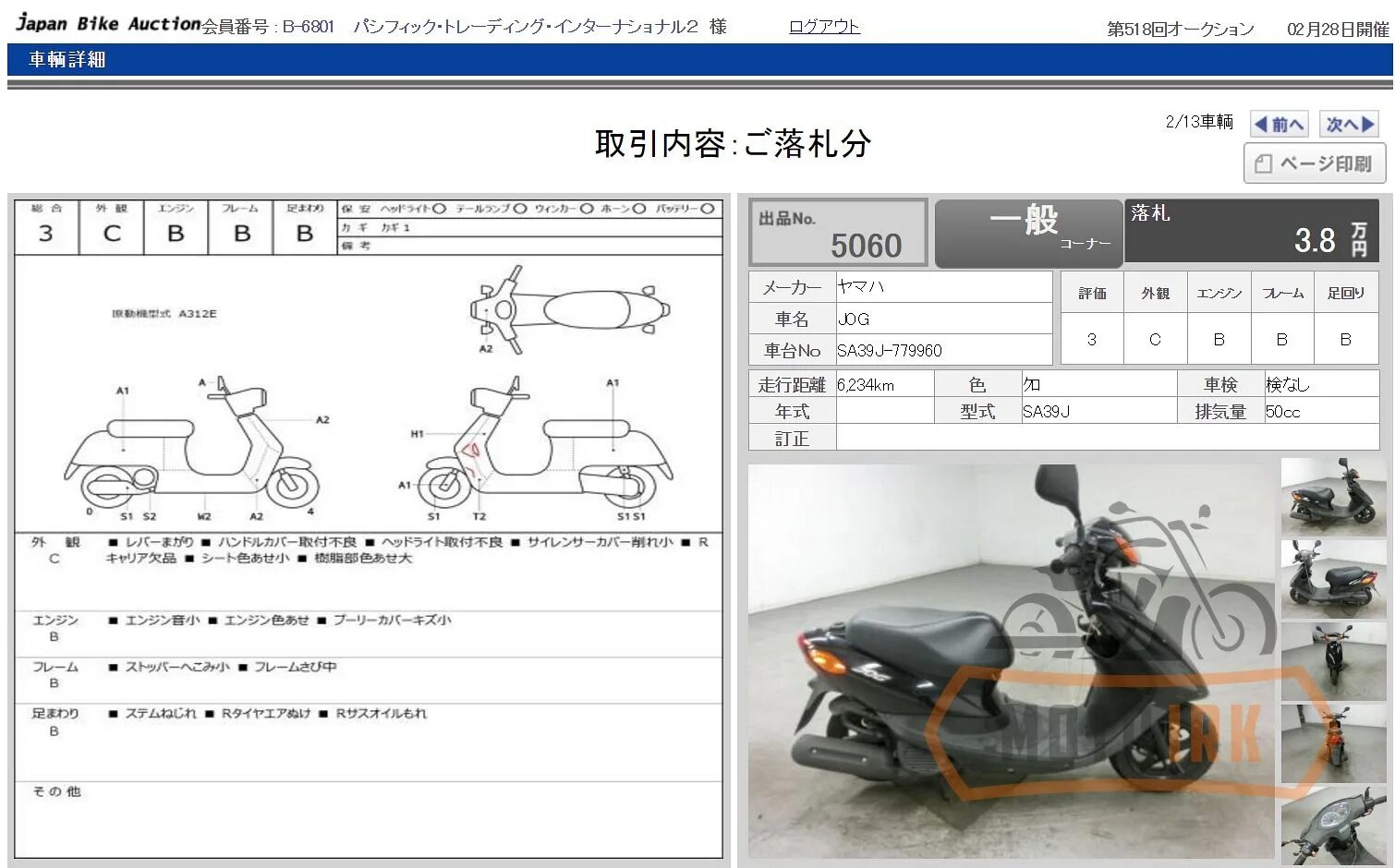Click the エンジン音小 engine note
The image size is (1395, 868).
(163, 621)
